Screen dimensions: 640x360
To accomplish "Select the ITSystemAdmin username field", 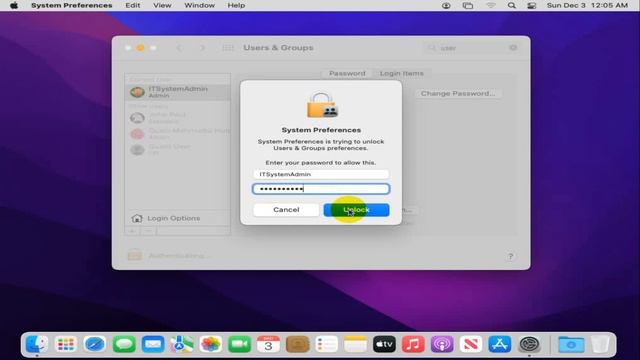I will coord(321,174).
